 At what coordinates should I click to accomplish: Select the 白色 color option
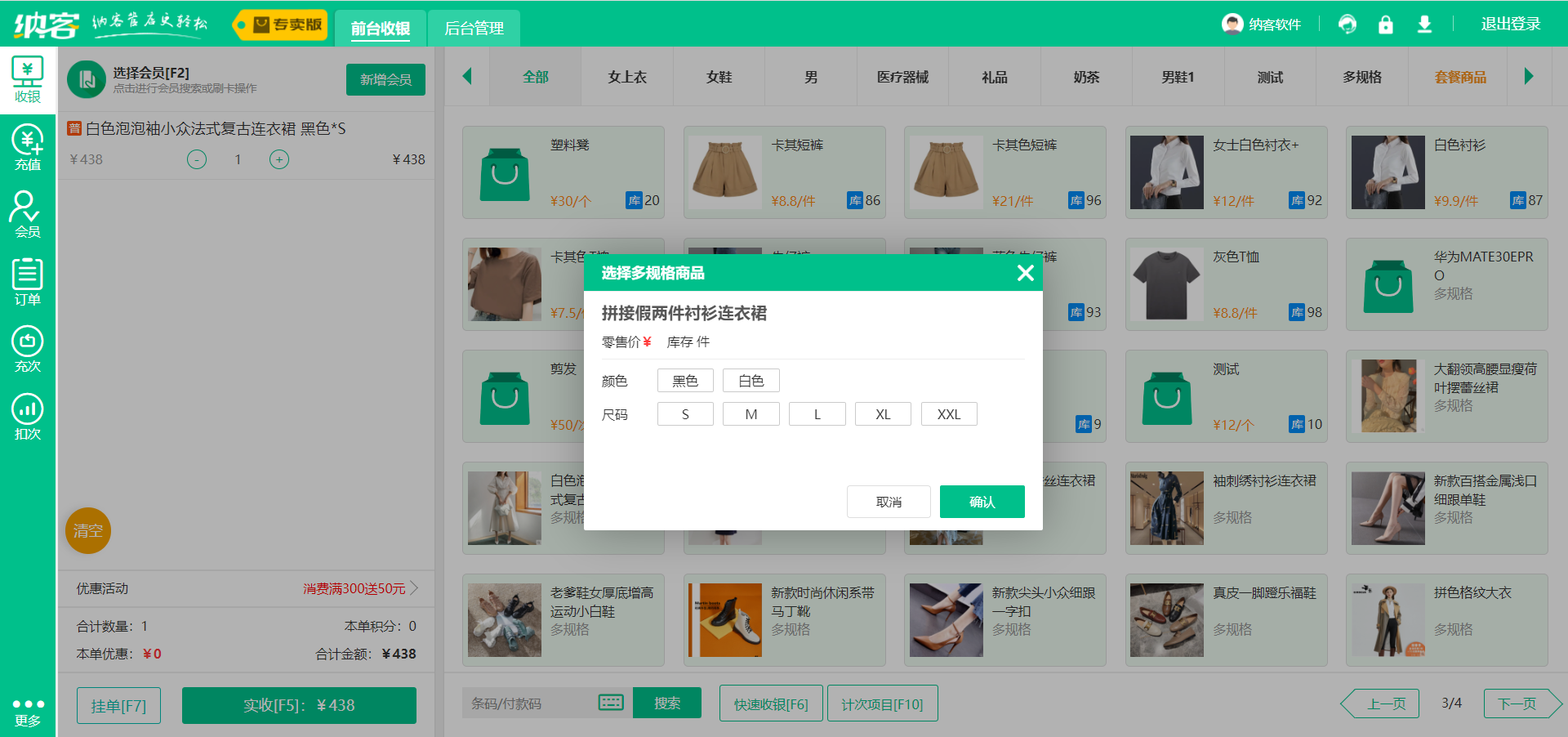pos(751,380)
